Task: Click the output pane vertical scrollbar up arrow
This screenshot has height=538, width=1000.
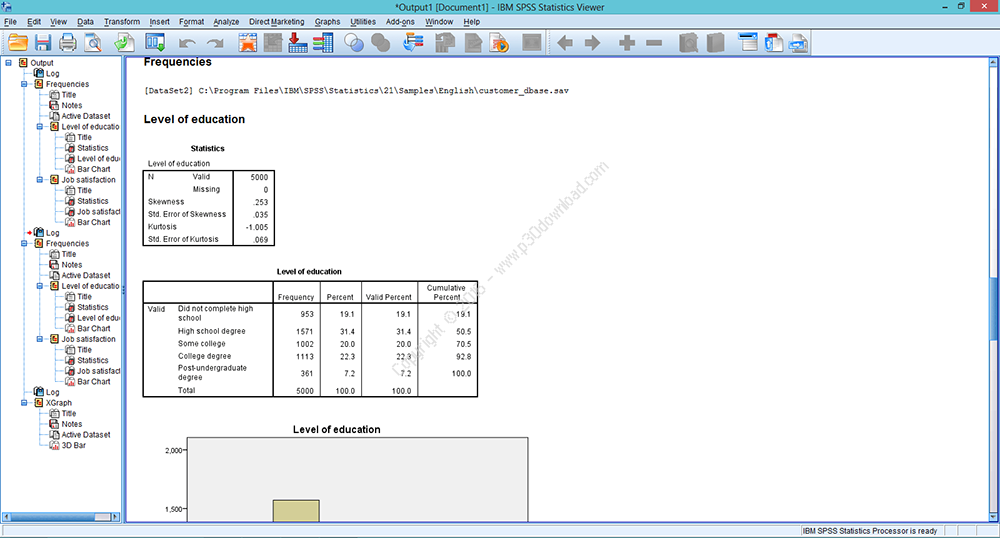Action: [x=993, y=62]
